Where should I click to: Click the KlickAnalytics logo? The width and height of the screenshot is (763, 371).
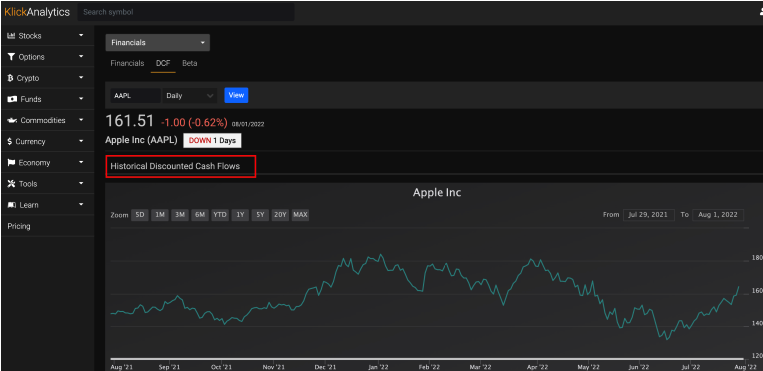click(37, 12)
